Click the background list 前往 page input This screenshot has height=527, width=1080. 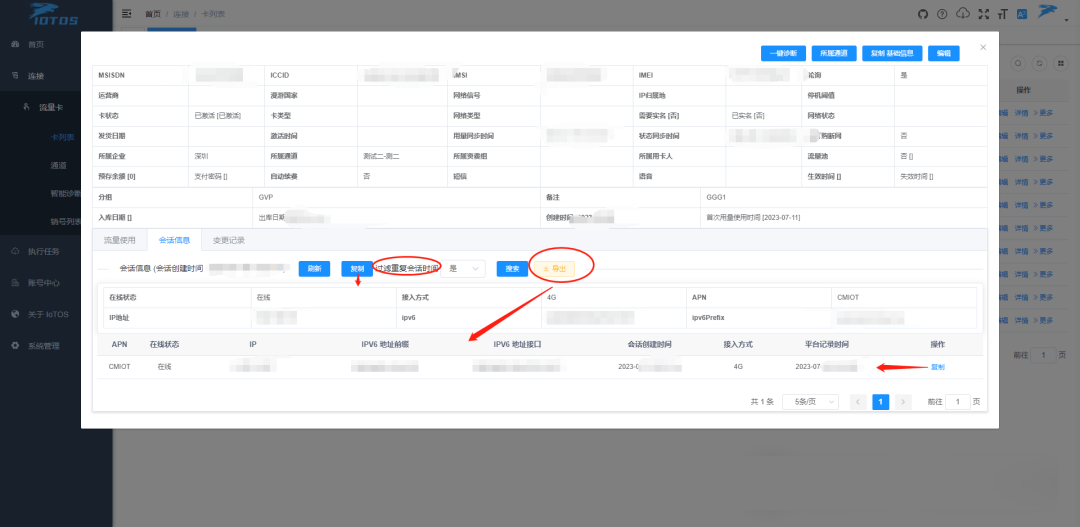[1043, 355]
